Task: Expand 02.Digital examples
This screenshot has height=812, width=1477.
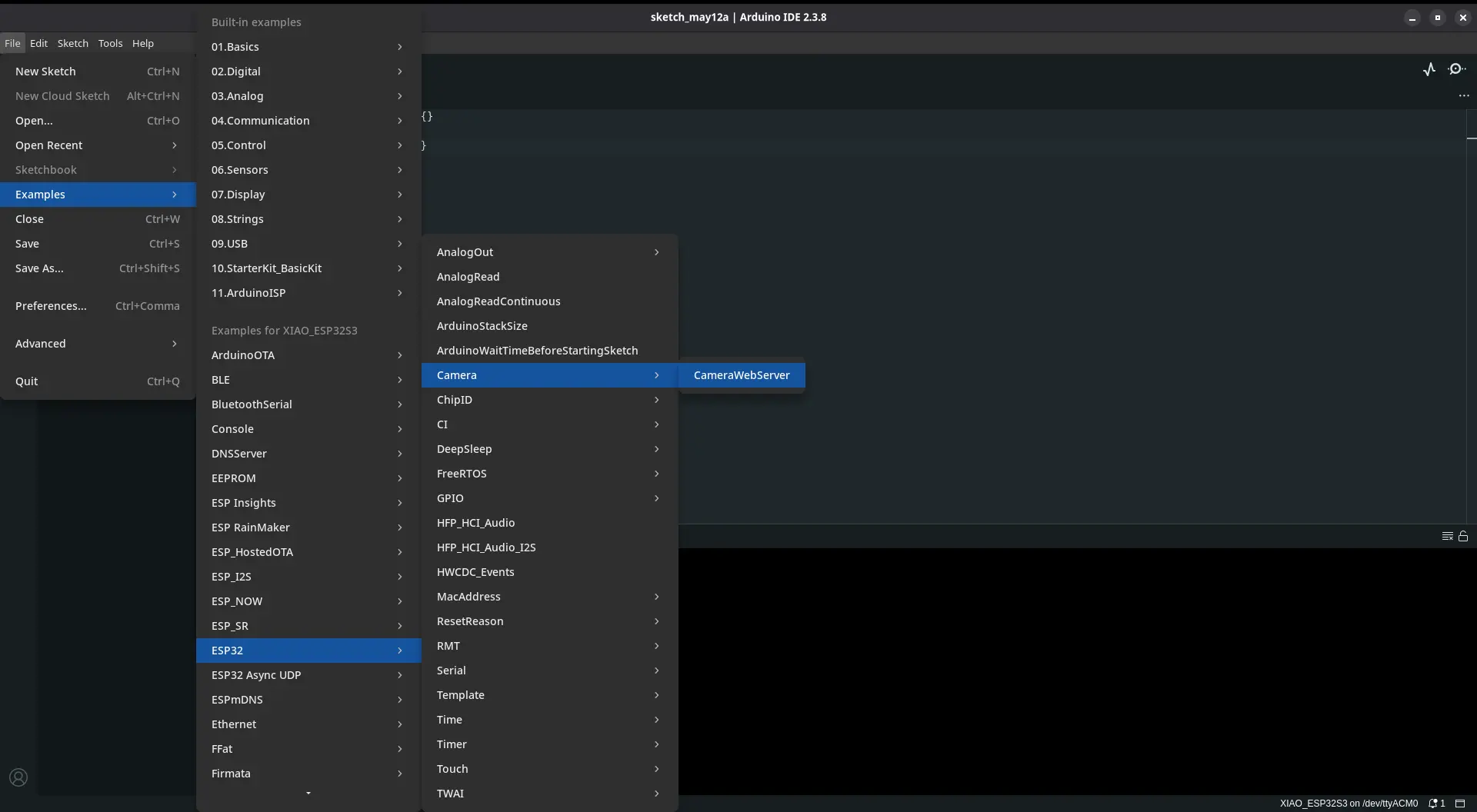Action: pyautogui.click(x=308, y=72)
